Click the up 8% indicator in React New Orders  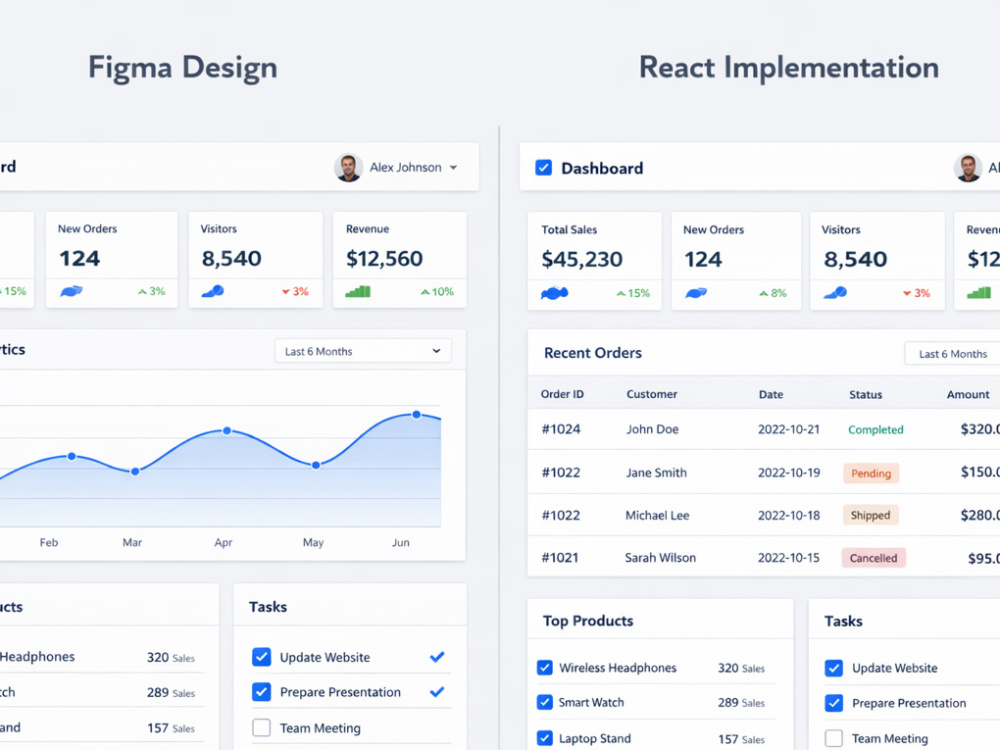coord(773,293)
